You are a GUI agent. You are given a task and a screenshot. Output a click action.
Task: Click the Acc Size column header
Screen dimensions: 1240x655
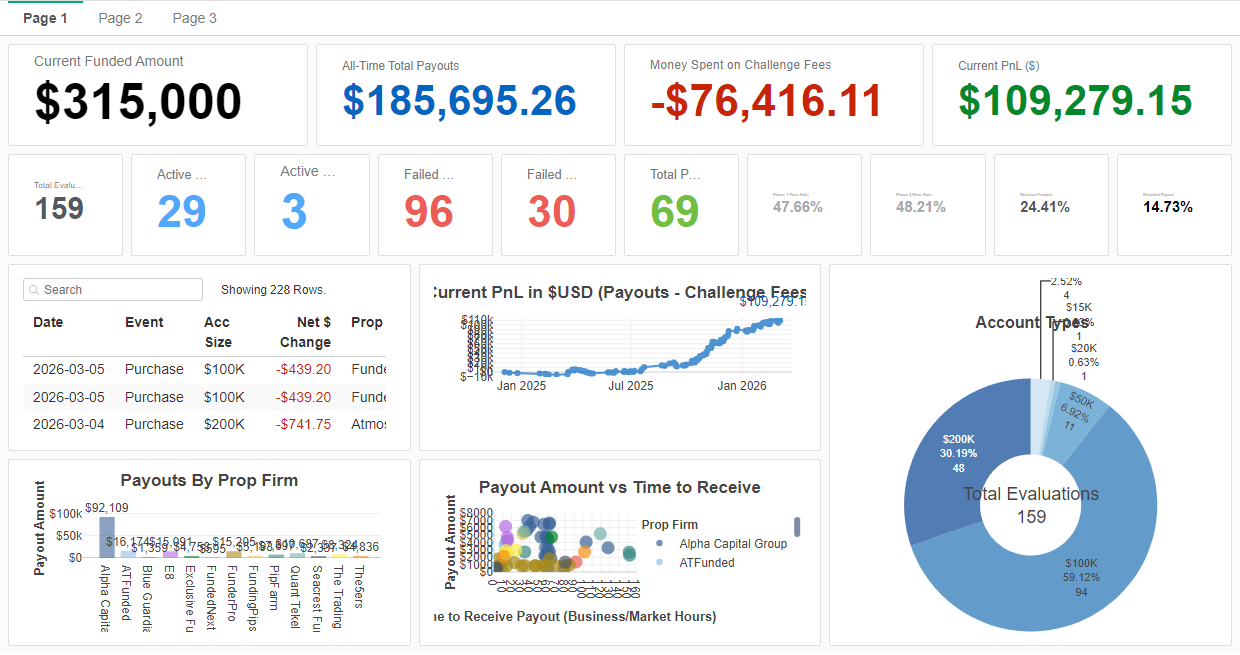(x=217, y=332)
